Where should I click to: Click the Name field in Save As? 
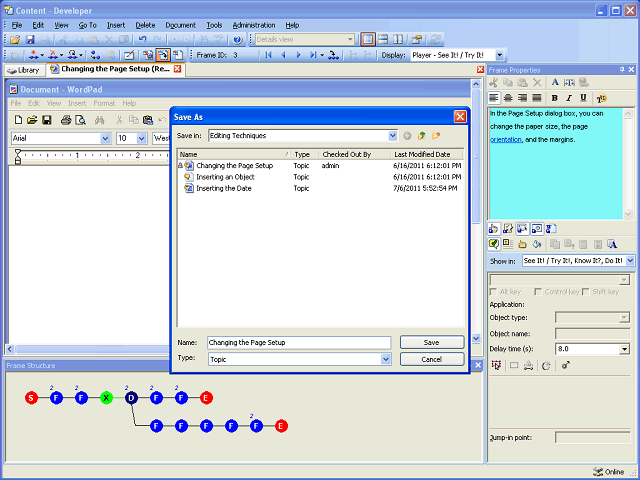click(299, 342)
